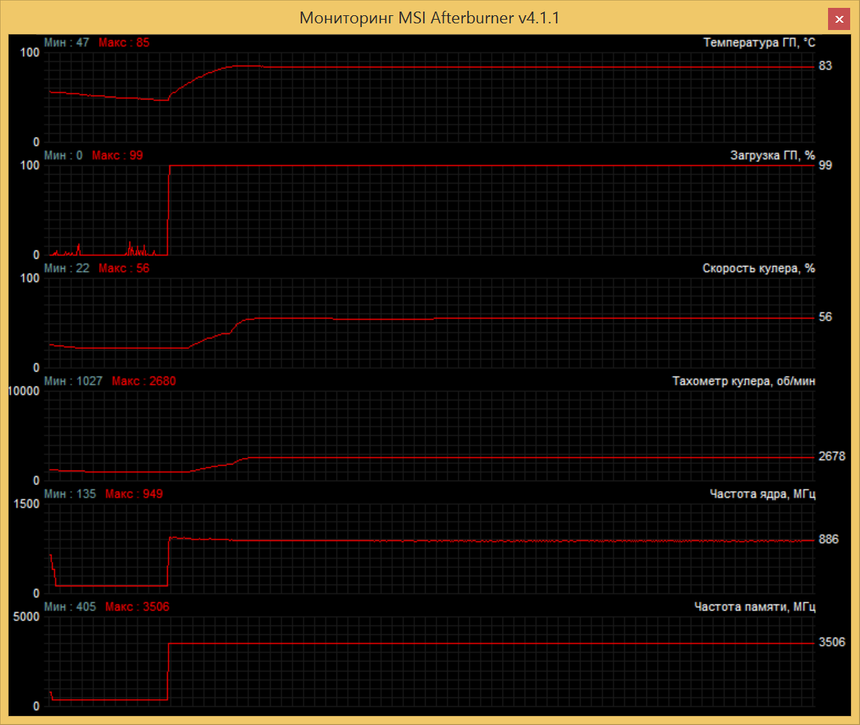Viewport: 860px width, 725px height.
Task: Click the red temperature line peak
Action: click(x=250, y=66)
